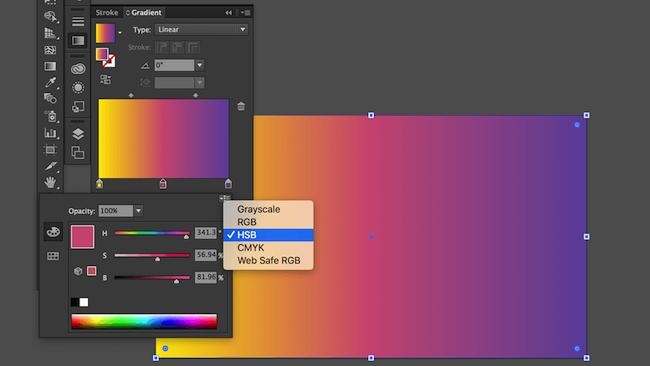Select the Eyedropper tool
The image size is (650, 366).
pyautogui.click(x=51, y=82)
